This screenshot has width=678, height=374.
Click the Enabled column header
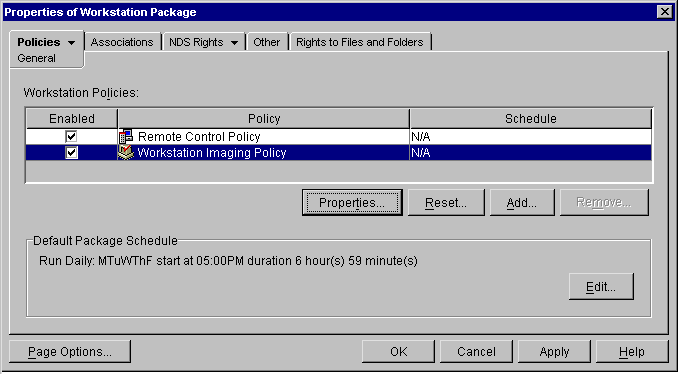[x=72, y=118]
